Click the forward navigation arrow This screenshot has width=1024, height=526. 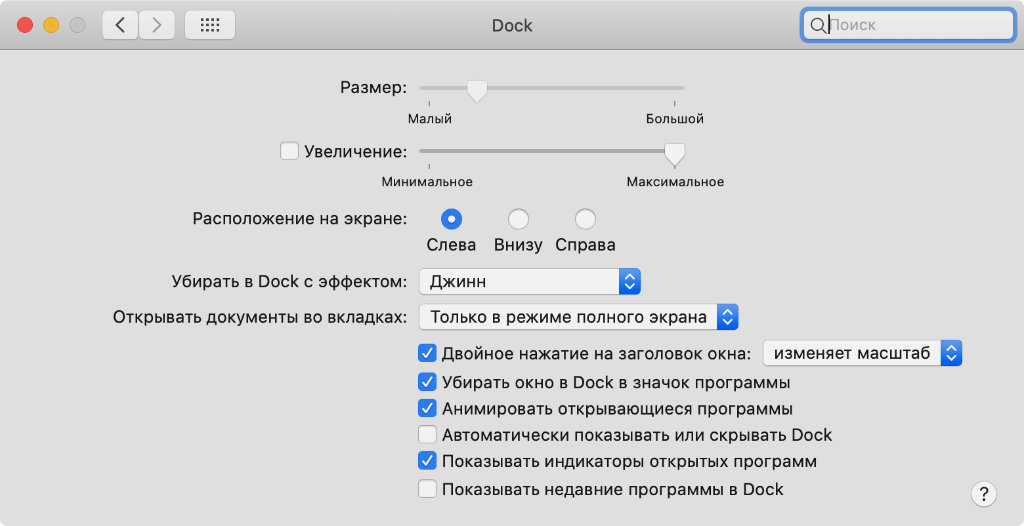coord(155,25)
